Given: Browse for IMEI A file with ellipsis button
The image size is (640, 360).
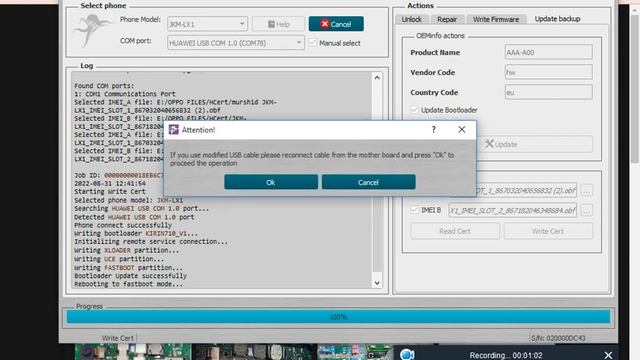Looking at the screenshot, I should 587,190.
